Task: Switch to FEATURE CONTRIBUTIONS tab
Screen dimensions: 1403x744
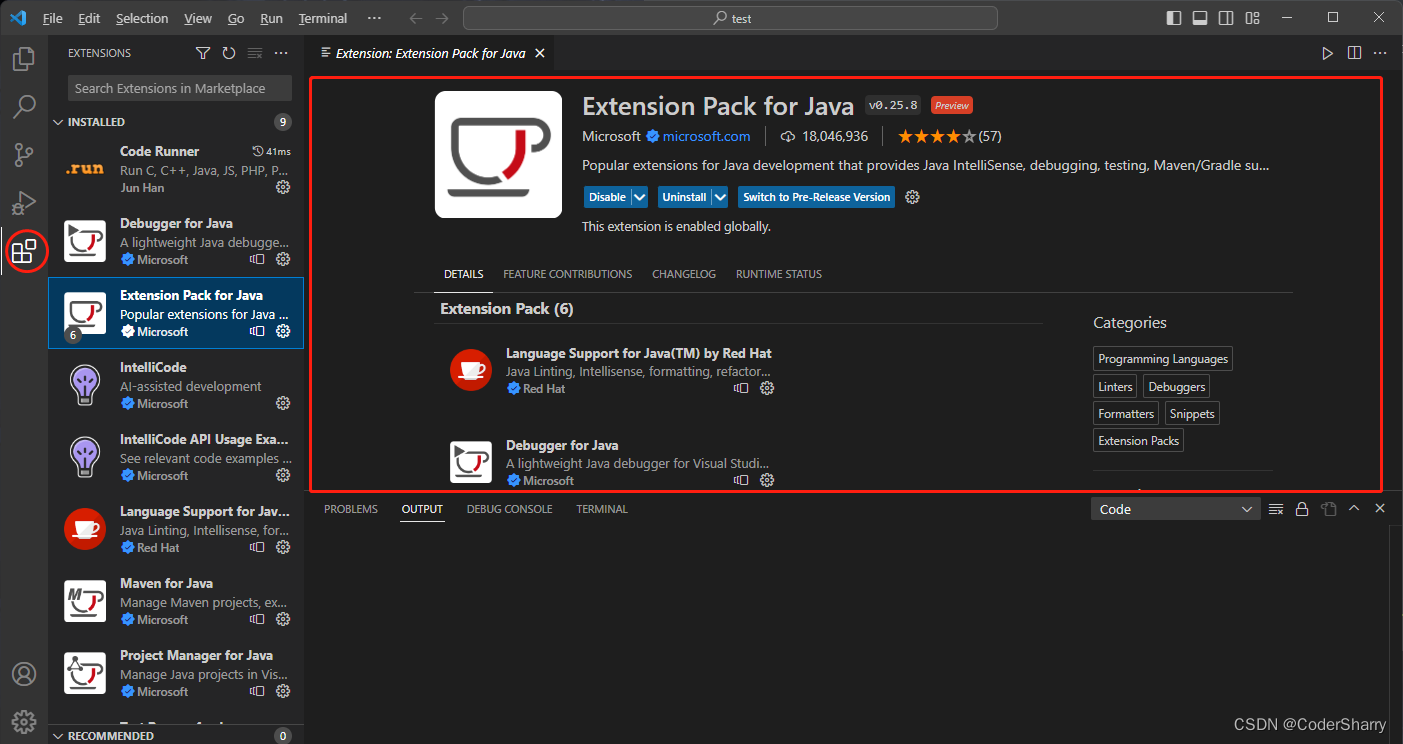Action: click(567, 274)
